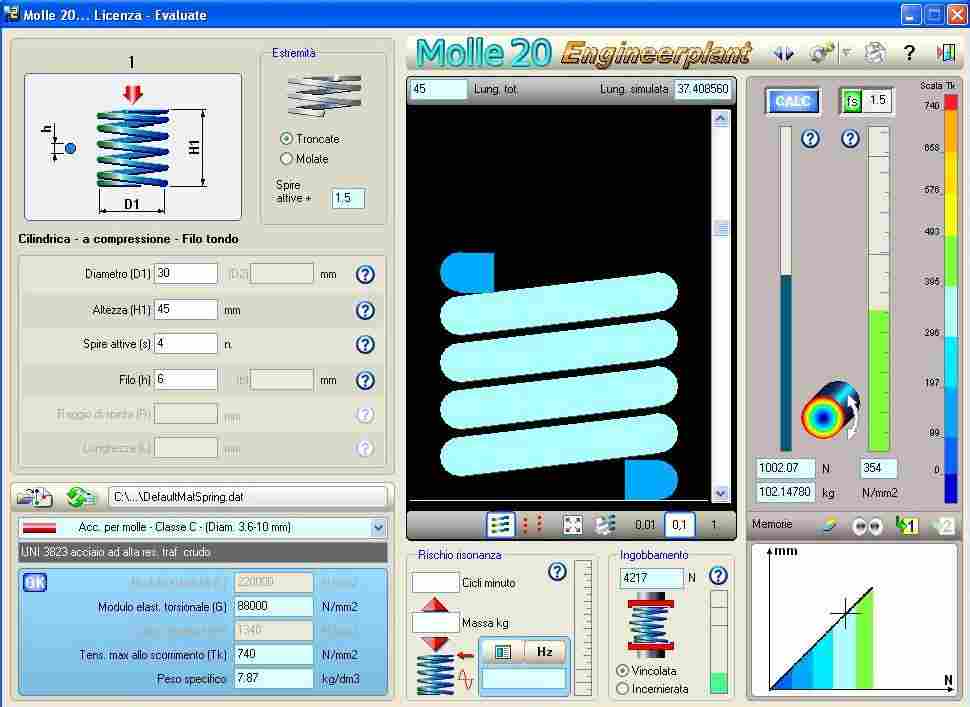Screen dimensions: 970x707
Task: Click the exit door icon in top toolbar
Action: [945, 53]
